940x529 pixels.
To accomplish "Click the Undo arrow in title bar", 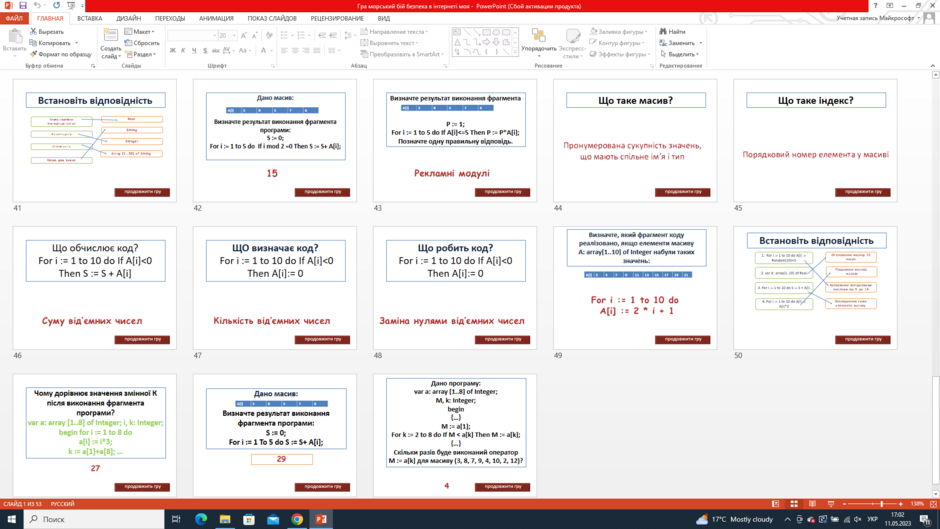I will coord(37,5).
